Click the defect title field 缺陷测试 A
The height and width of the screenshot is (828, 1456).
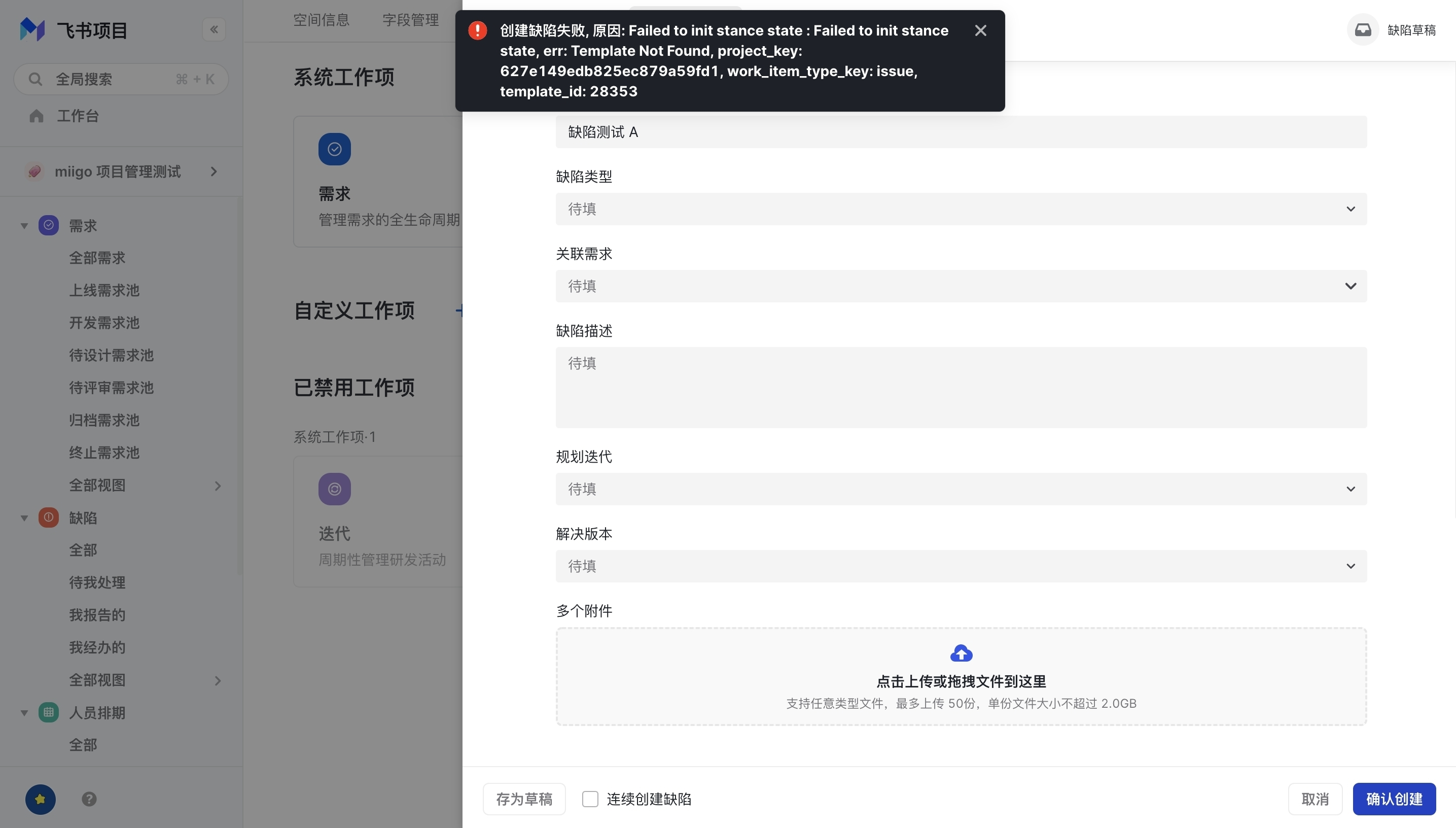click(x=962, y=132)
